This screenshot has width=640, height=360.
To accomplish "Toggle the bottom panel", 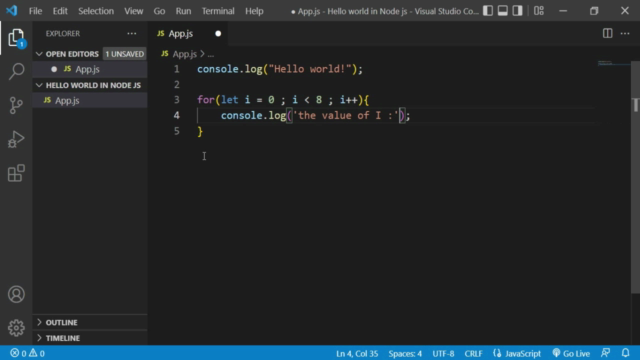I will pos(502,11).
